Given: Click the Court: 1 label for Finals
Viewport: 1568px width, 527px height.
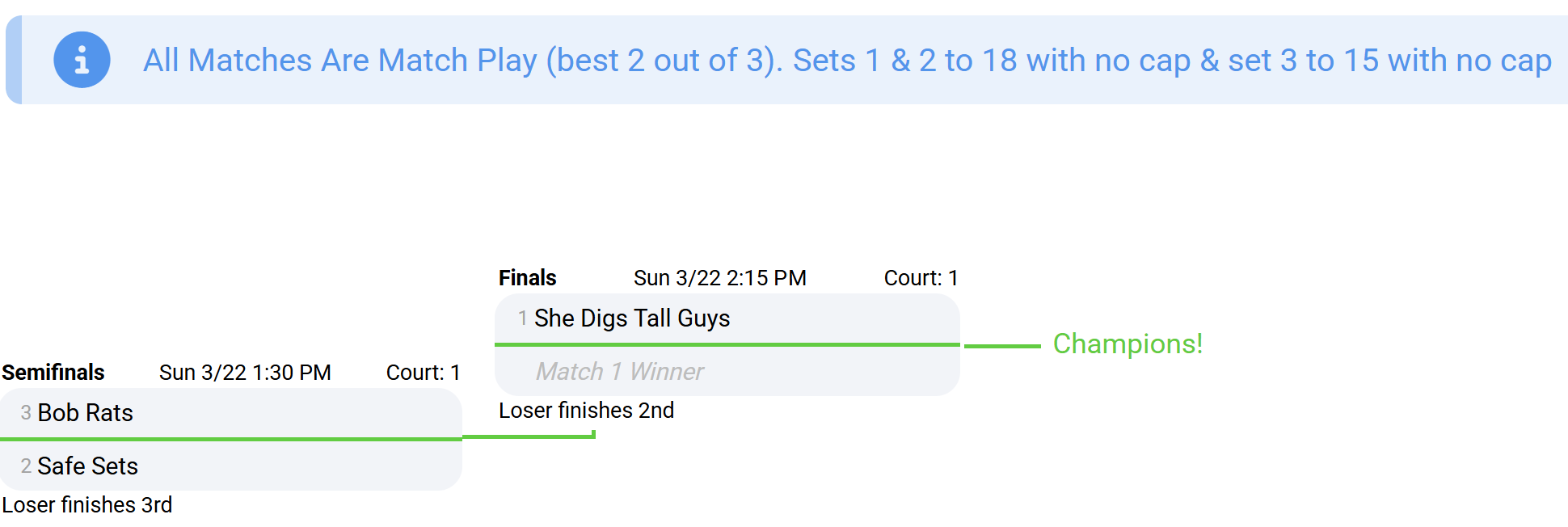Looking at the screenshot, I should coord(921,278).
